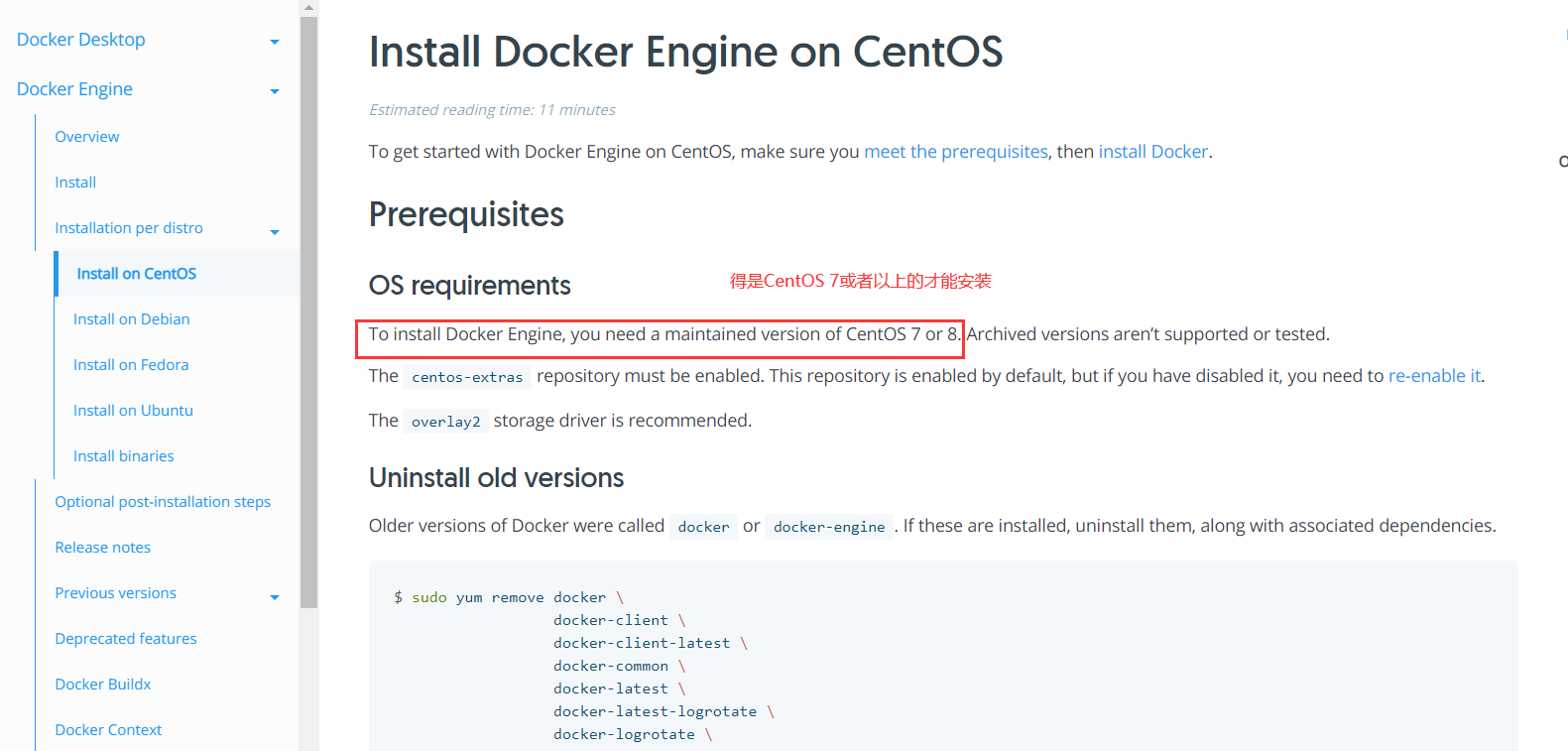Open Previous versions sidebar item
Screen dimensions: 1568x751
(116, 593)
